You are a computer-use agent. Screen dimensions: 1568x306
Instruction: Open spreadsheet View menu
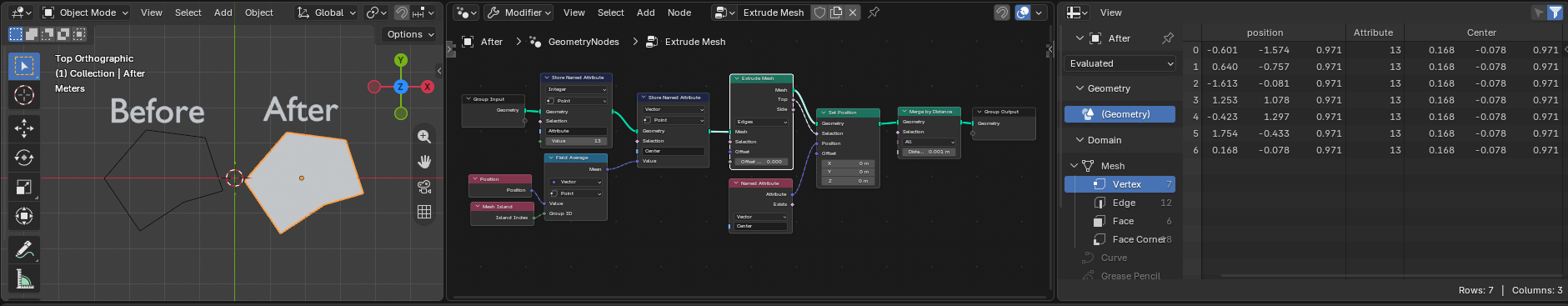[x=1111, y=13]
